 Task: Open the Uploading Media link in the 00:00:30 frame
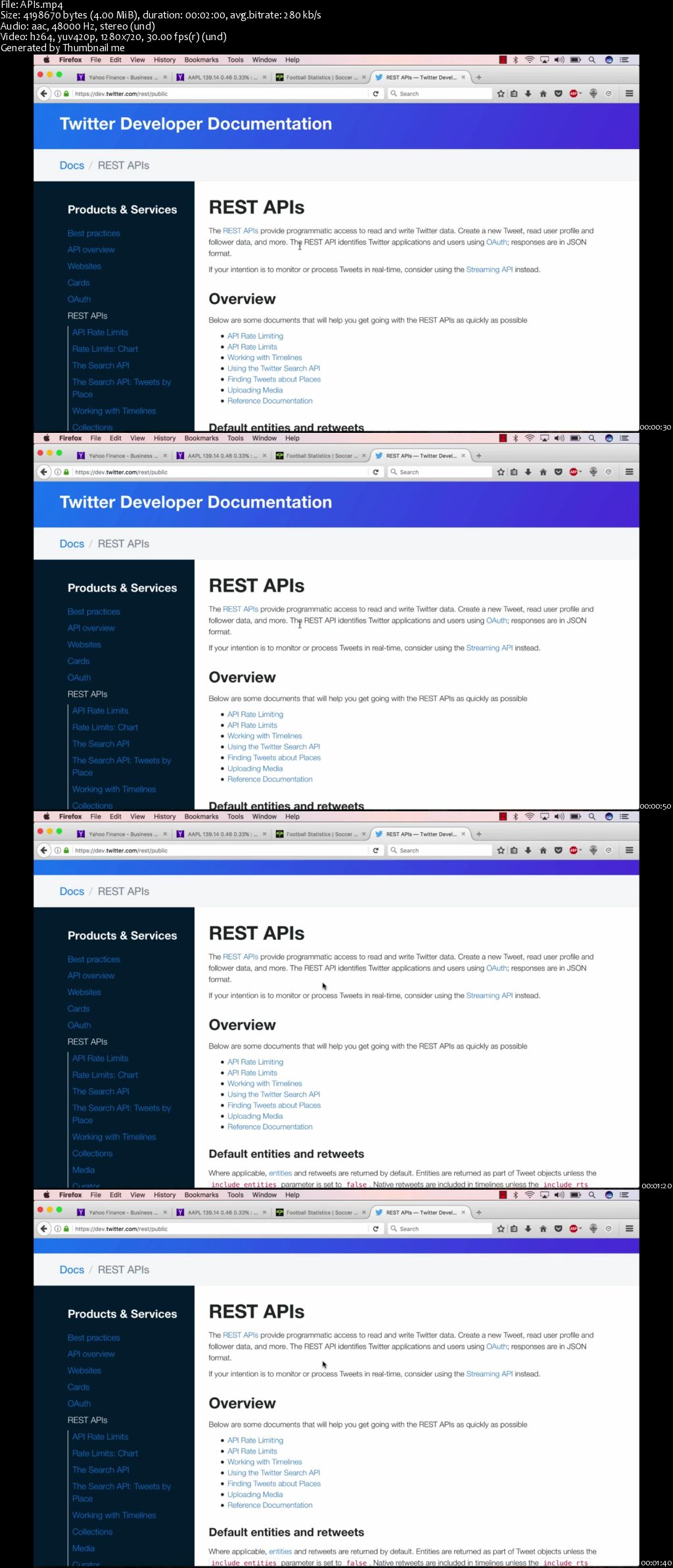coord(255,390)
